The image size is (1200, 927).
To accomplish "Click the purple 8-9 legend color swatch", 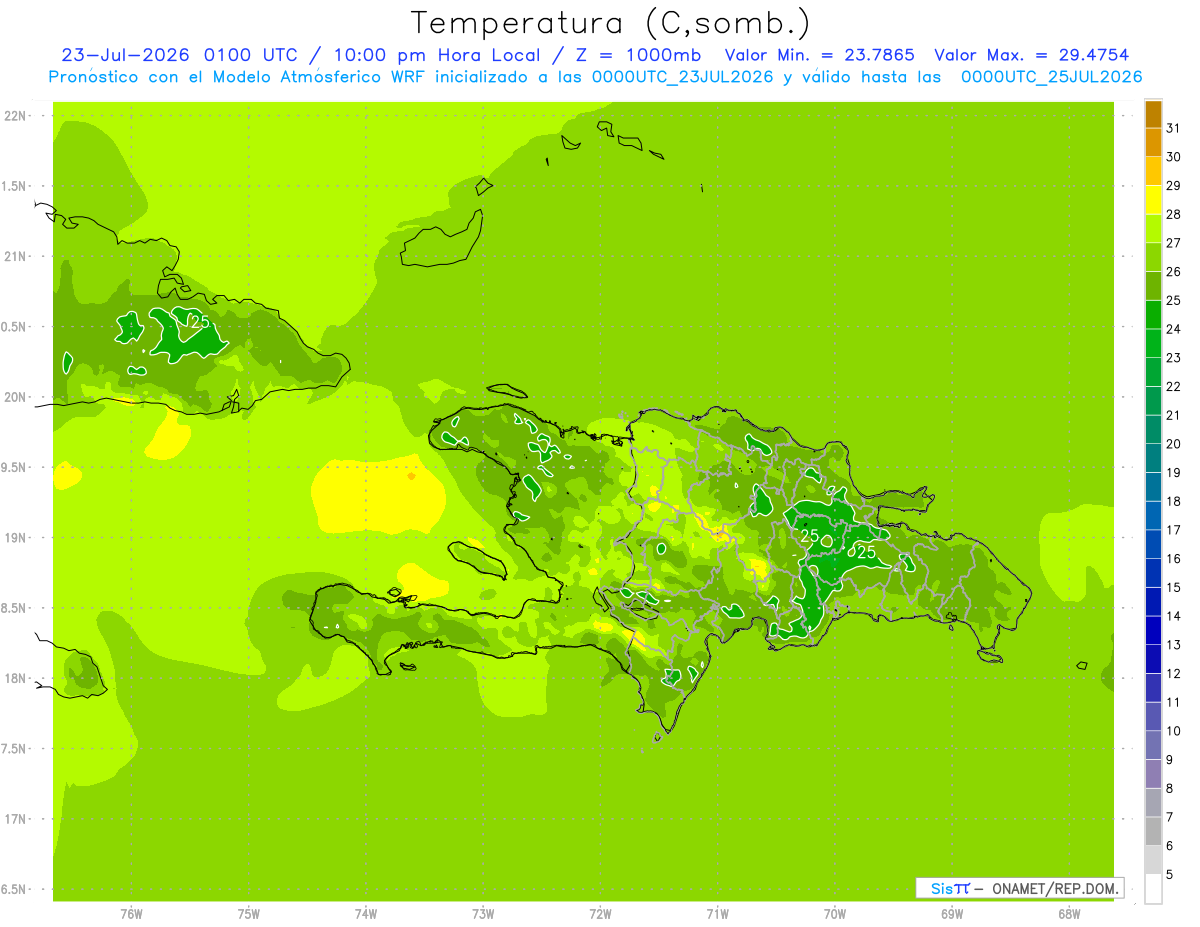I will 1153,774.
